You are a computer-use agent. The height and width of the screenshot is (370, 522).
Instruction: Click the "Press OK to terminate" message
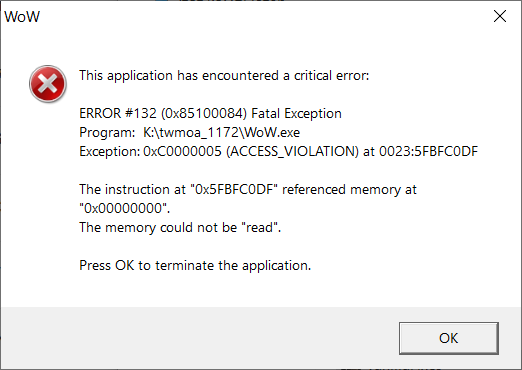point(195,266)
